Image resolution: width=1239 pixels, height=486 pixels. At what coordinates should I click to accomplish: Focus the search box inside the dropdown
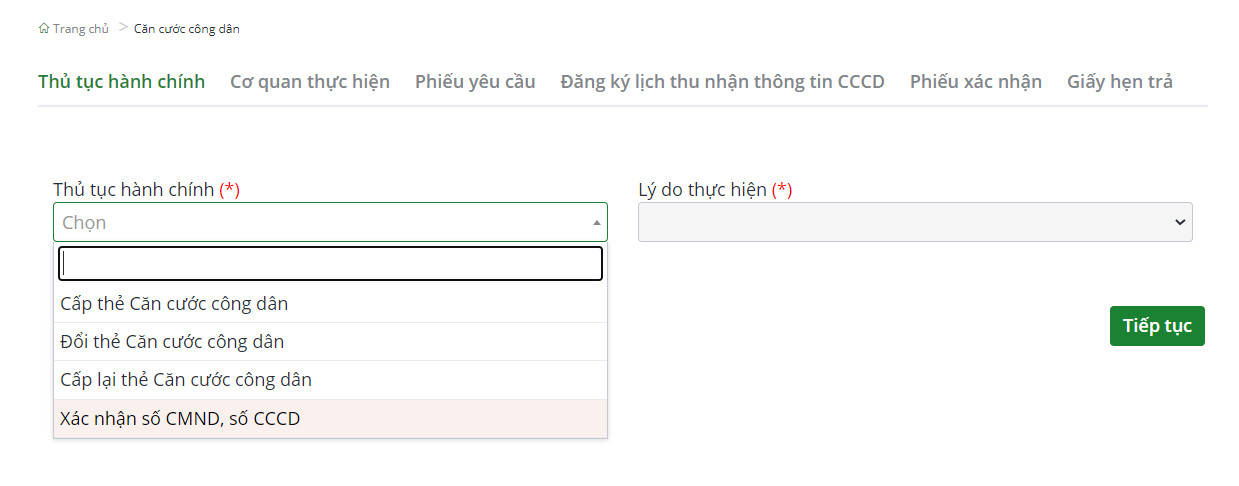tap(330, 264)
